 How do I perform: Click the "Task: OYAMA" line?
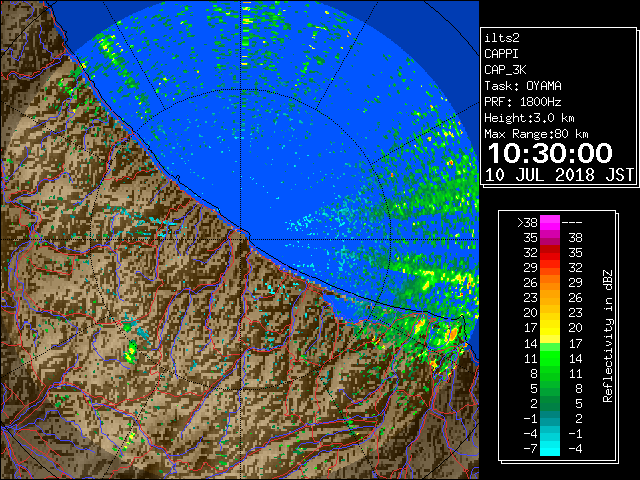(x=523, y=86)
